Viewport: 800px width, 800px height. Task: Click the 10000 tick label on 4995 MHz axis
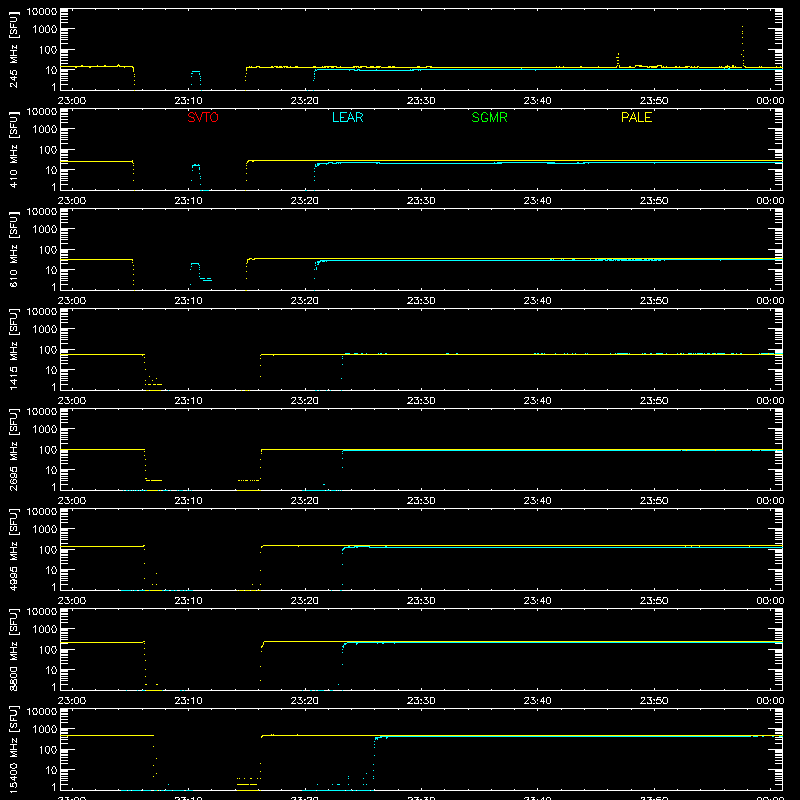tap(42, 512)
